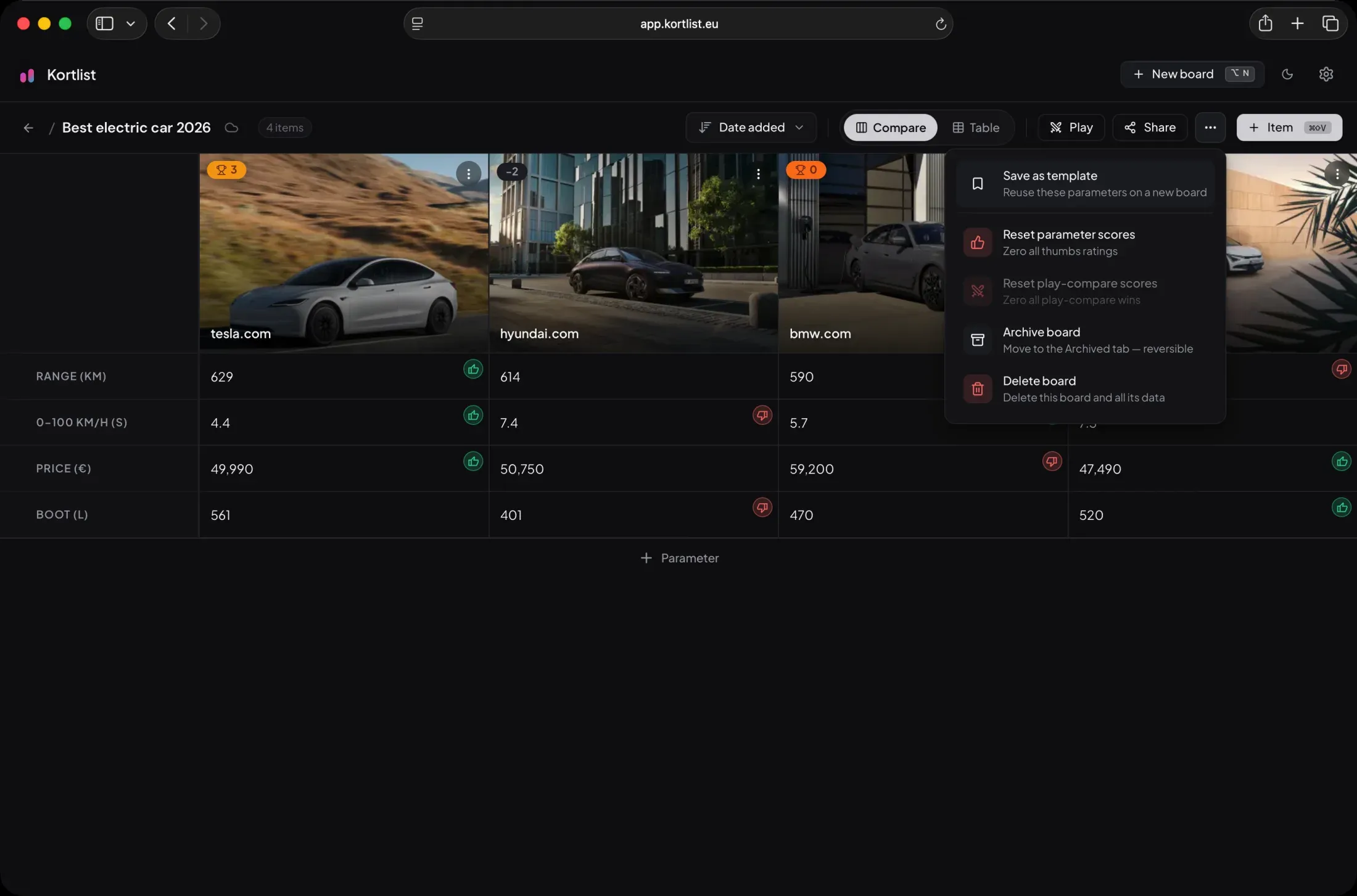
Task: Open the Date added sort dropdown
Action: [751, 128]
